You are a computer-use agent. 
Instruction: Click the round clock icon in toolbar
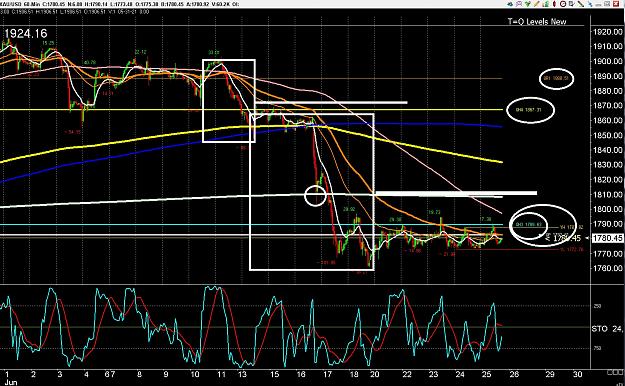tap(563, 4)
